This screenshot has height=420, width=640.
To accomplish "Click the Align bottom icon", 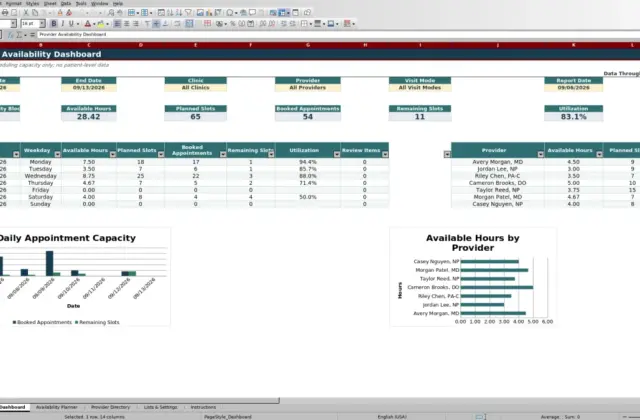I will pos(165,24).
